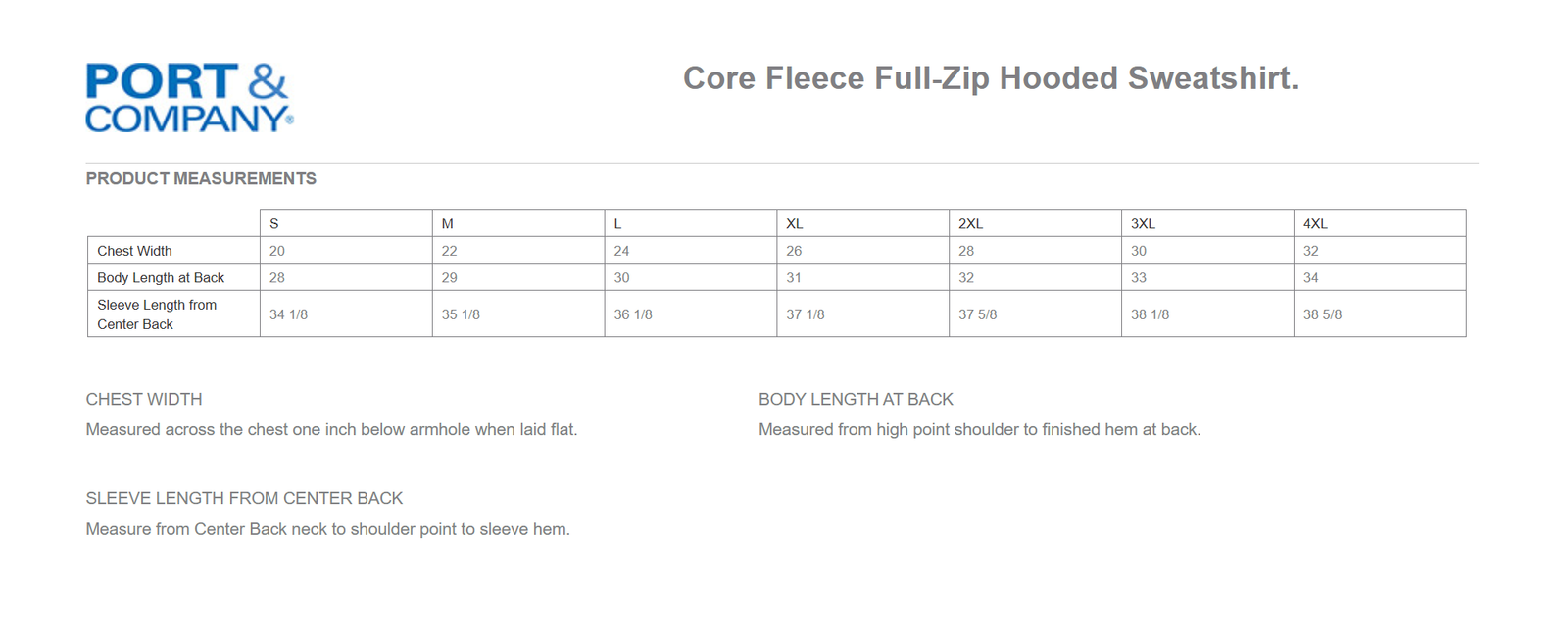This screenshot has width=1568, height=627.
Task: Select the text about measuring below armhole
Action: (331, 429)
